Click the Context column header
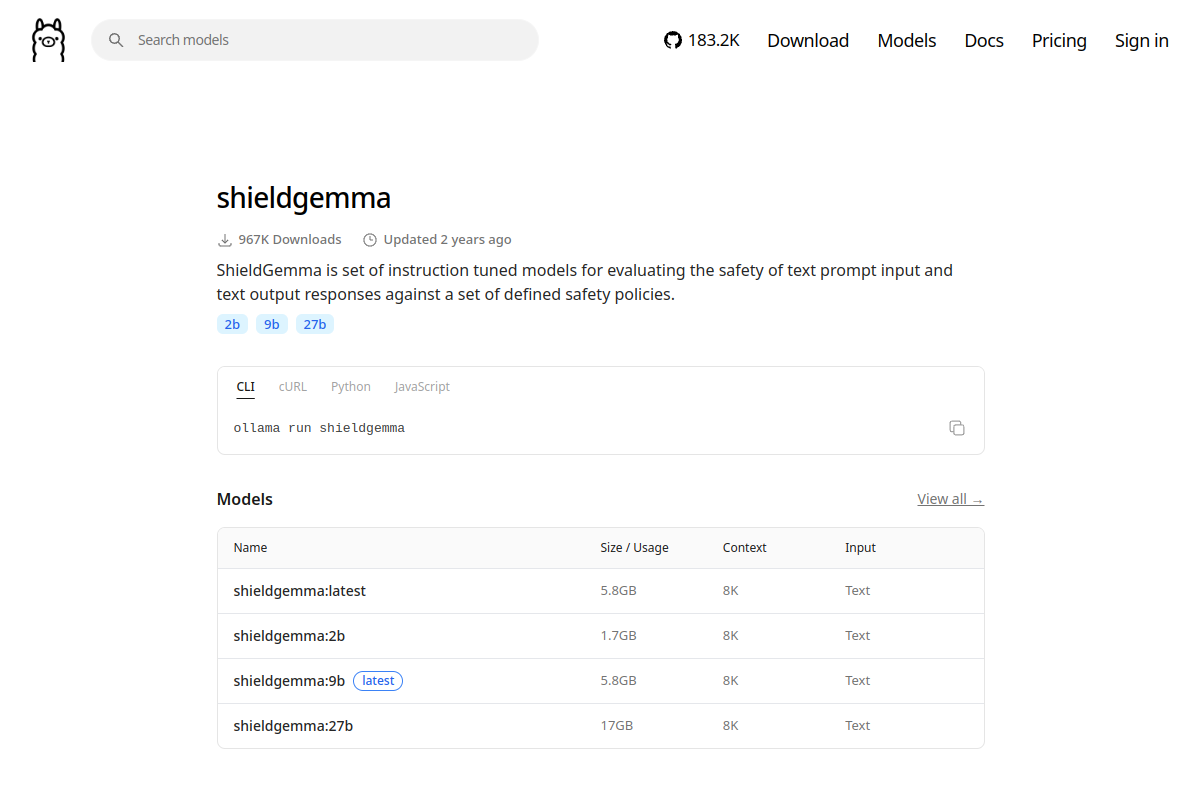1200x800 pixels. [745, 548]
